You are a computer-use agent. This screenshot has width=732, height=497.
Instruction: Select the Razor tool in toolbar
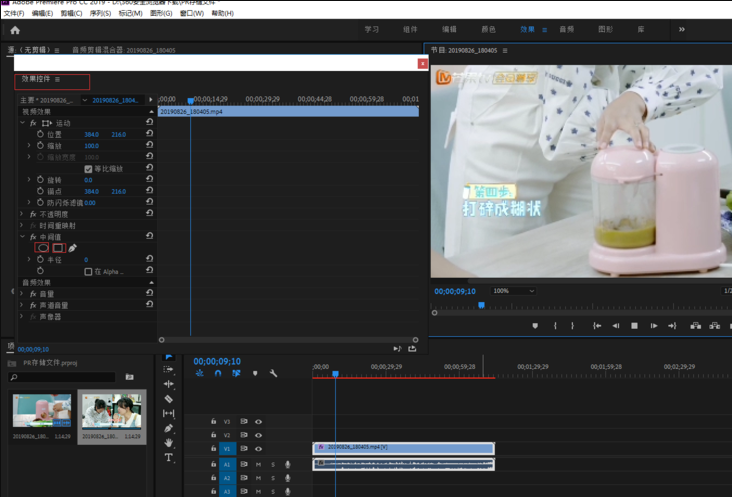(x=169, y=399)
